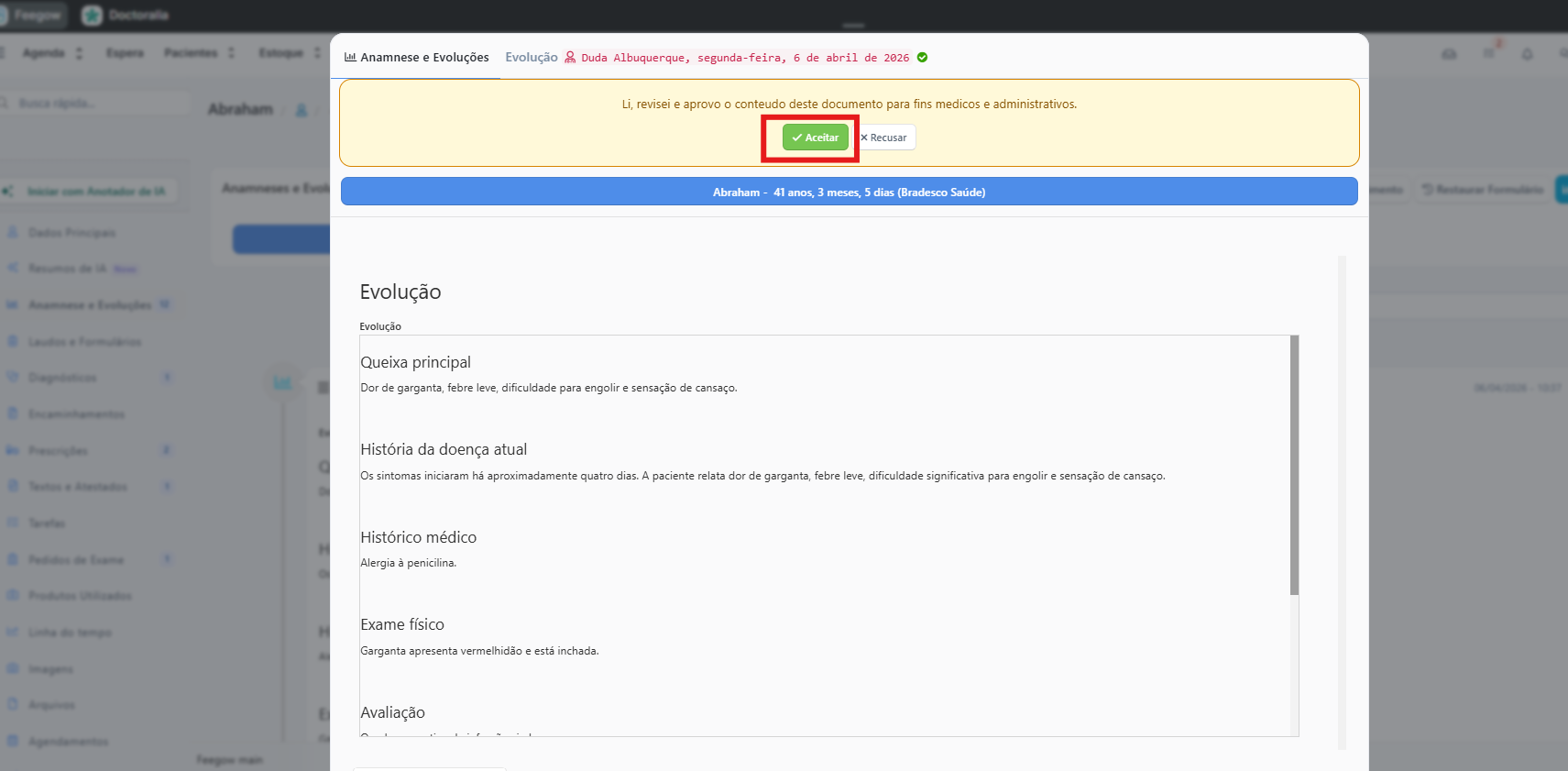This screenshot has width=1568, height=771.
Task: Click the Evolução header link
Action: click(532, 57)
